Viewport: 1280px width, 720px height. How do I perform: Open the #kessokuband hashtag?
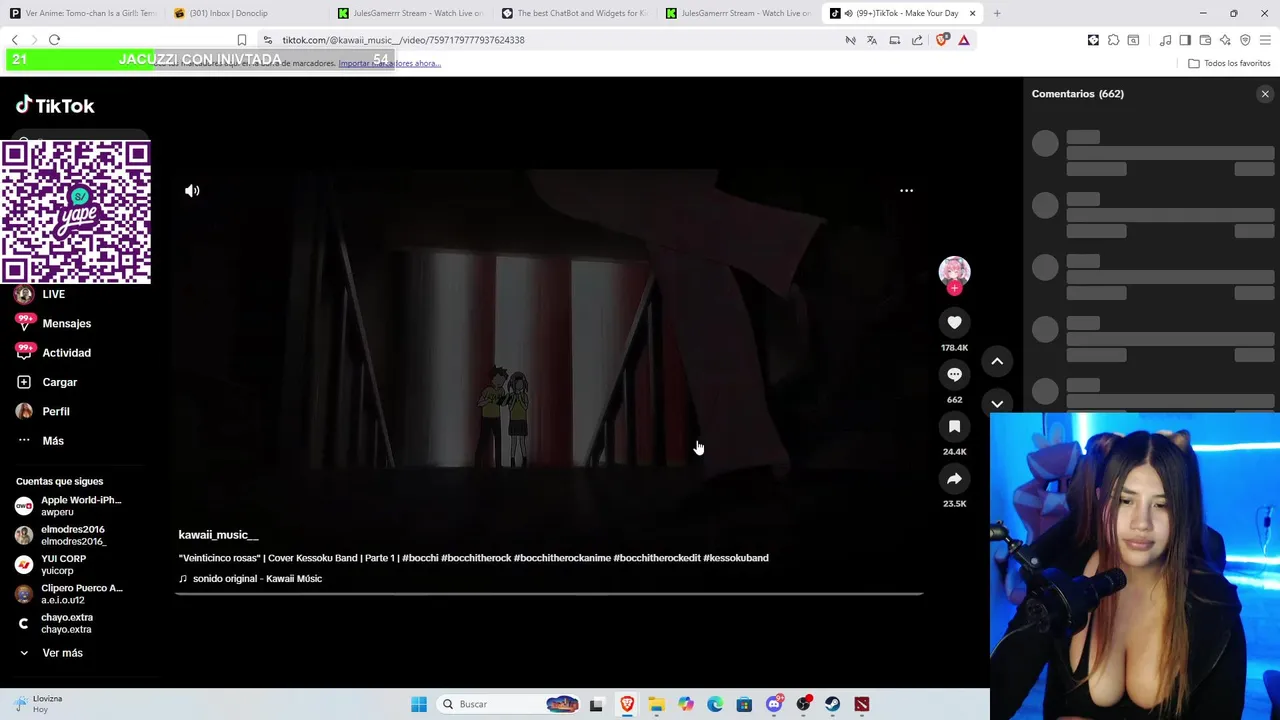[x=736, y=558]
